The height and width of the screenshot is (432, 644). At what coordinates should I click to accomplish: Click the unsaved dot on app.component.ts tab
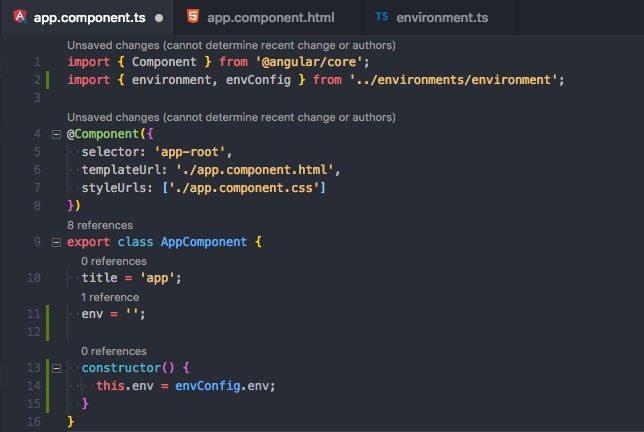159,18
